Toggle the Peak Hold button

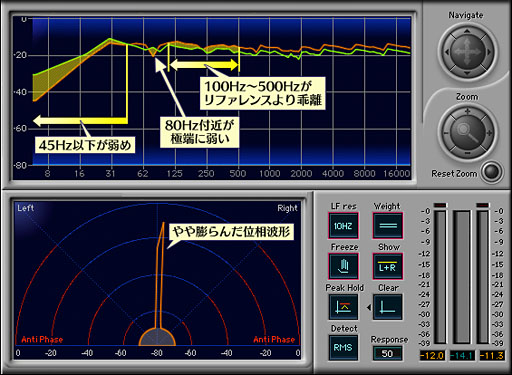(x=343, y=307)
